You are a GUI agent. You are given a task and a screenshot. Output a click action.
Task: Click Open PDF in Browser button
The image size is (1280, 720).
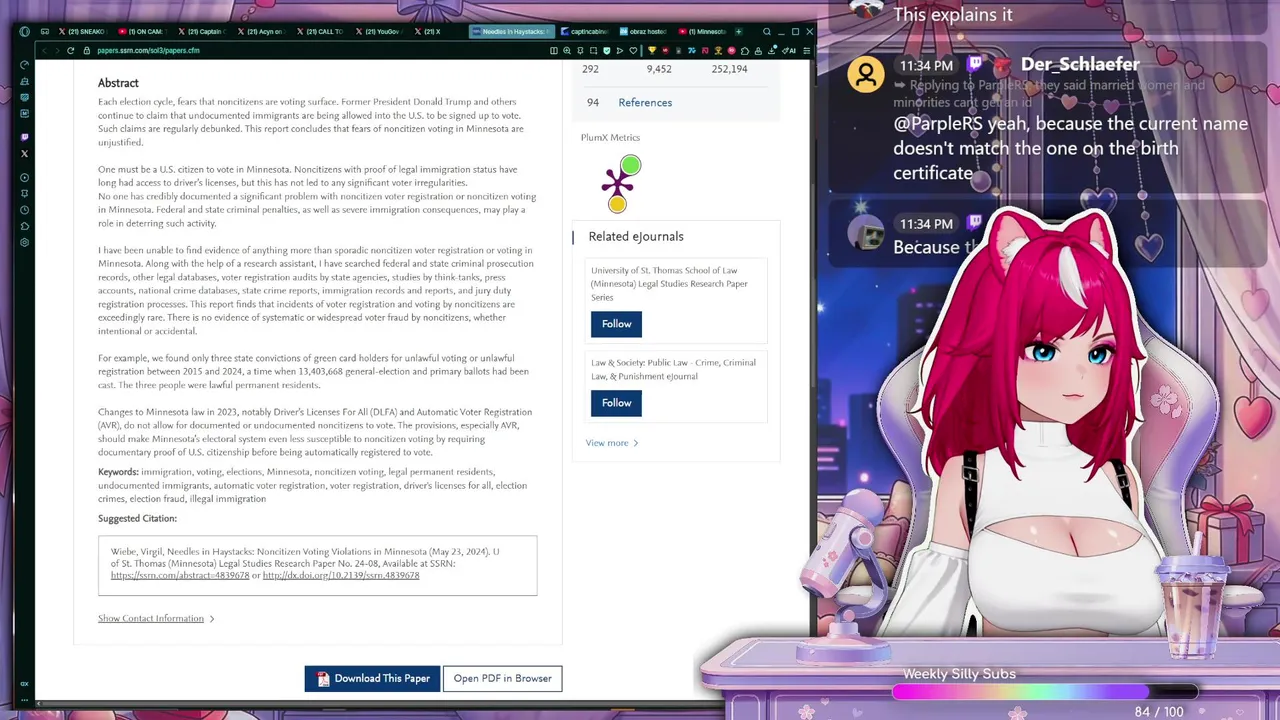502,678
